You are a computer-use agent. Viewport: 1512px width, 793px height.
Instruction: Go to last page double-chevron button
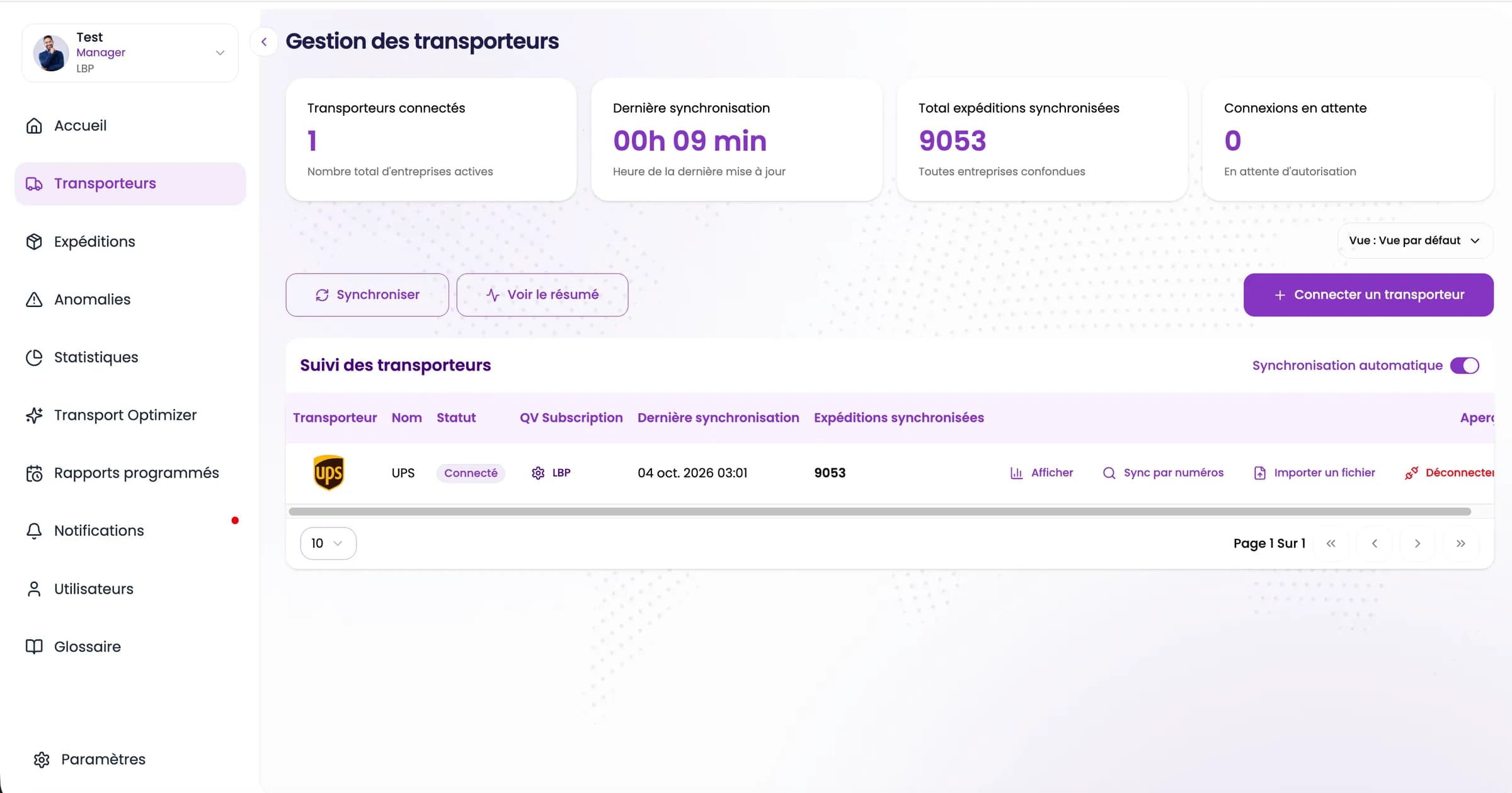click(1461, 543)
